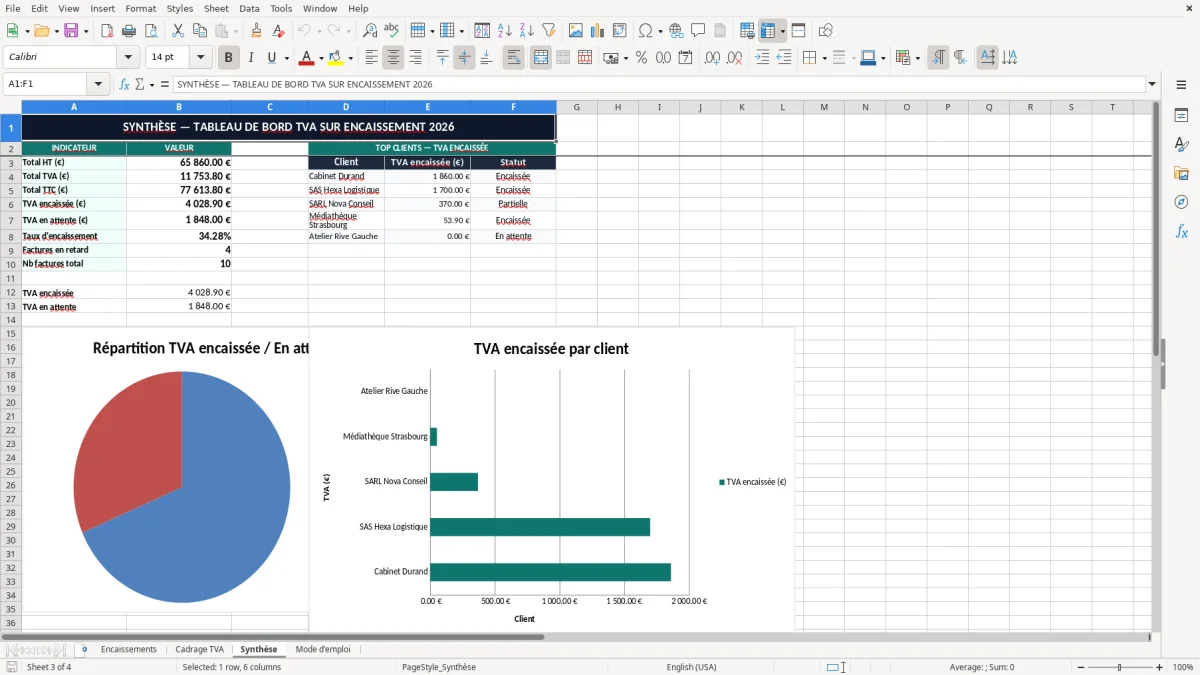Open the Styles menu
The height and width of the screenshot is (675, 1200).
tap(180, 8)
